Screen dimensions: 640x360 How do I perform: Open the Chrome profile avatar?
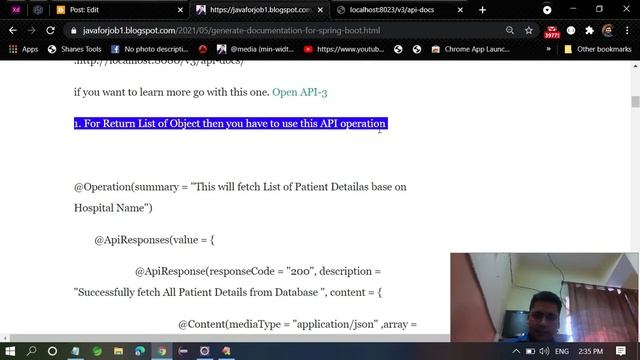(608, 30)
